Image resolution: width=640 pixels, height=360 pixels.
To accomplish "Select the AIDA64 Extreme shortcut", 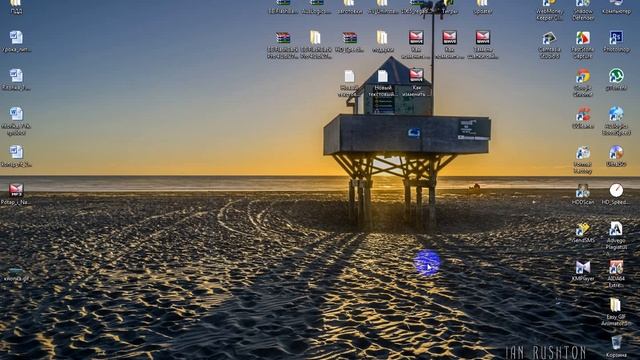I will pos(616,274).
